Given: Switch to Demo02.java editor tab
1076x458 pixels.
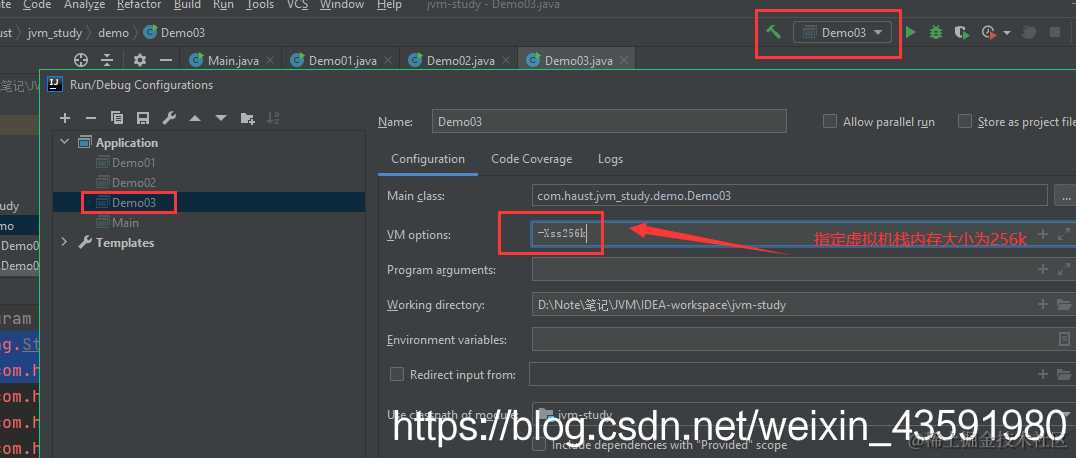Looking at the screenshot, I should pyautogui.click(x=460, y=60).
